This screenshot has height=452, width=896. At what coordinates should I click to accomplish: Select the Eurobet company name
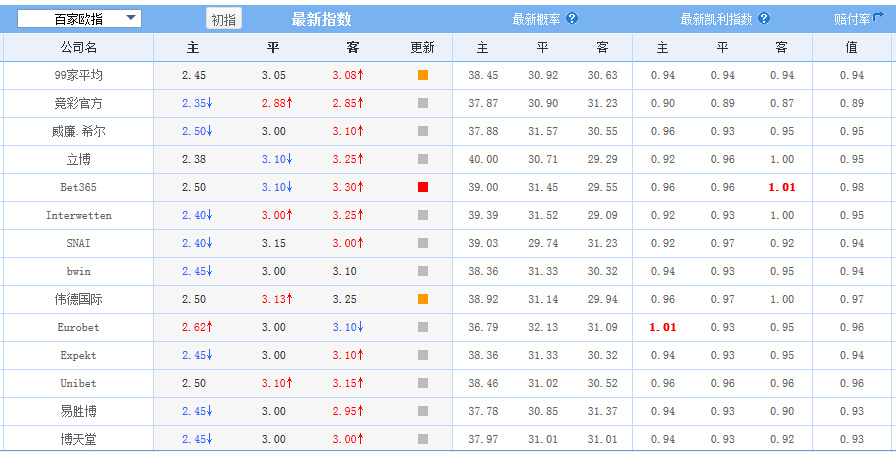click(79, 327)
